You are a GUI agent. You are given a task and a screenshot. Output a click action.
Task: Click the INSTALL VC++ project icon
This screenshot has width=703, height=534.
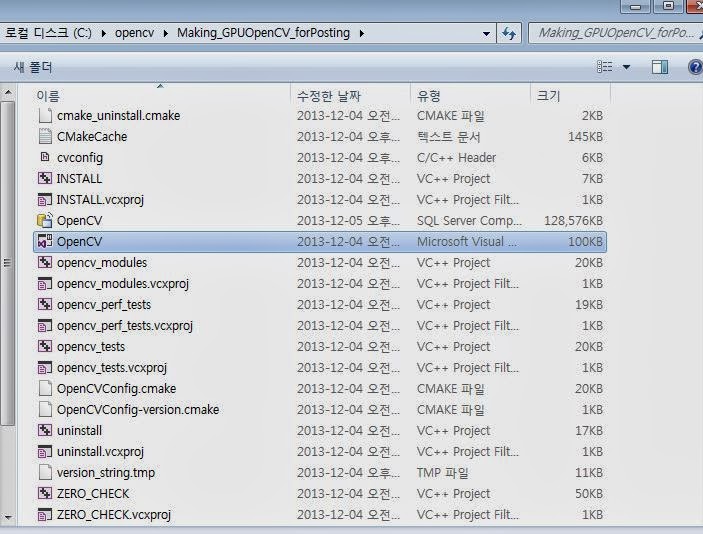pyautogui.click(x=45, y=178)
